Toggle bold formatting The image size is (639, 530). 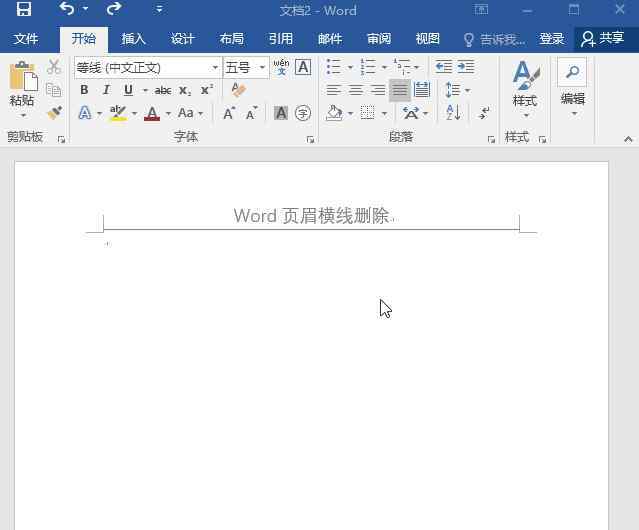click(x=84, y=90)
